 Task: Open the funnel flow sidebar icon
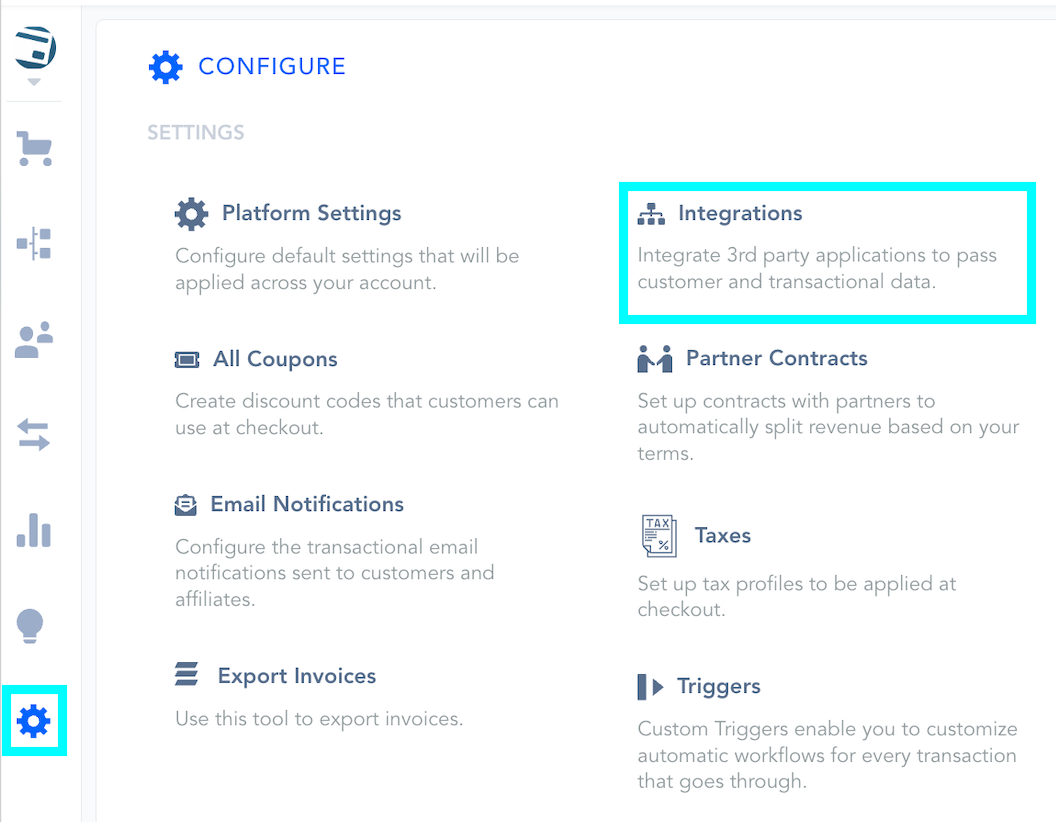tap(34, 243)
